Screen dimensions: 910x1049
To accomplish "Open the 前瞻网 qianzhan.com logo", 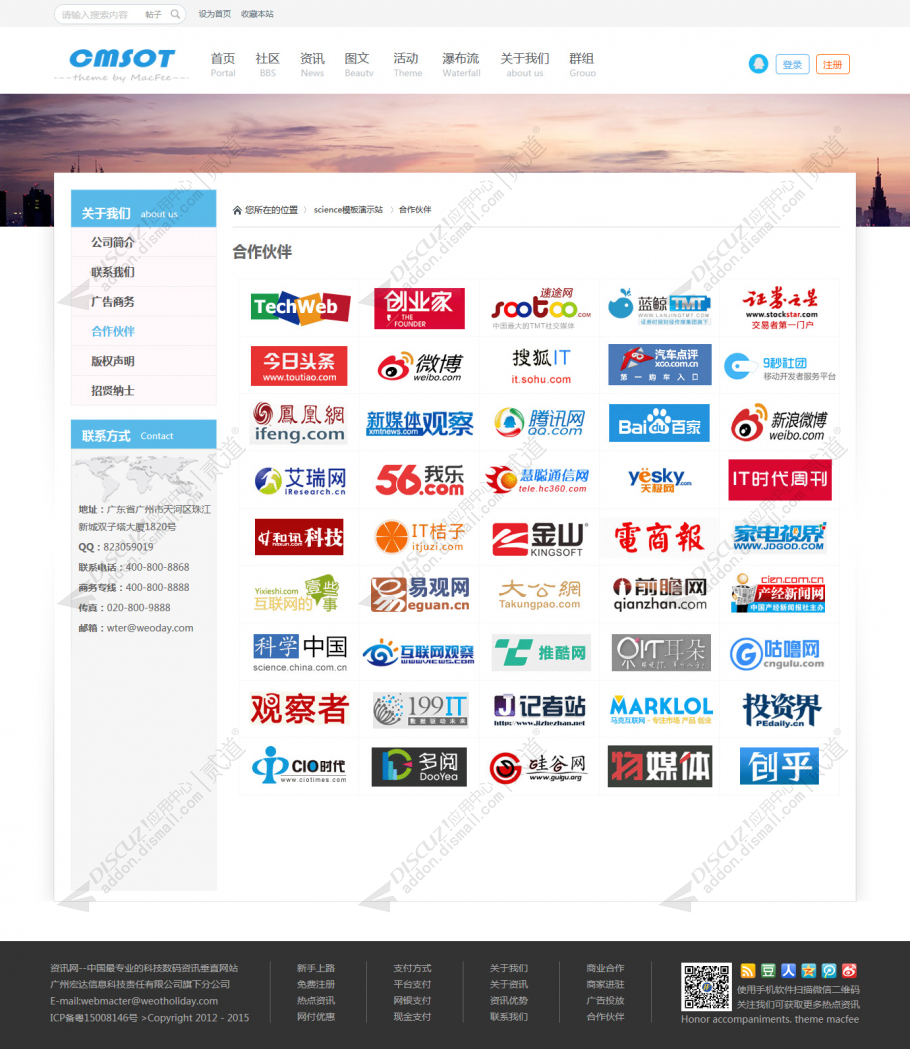I will pyautogui.click(x=660, y=595).
